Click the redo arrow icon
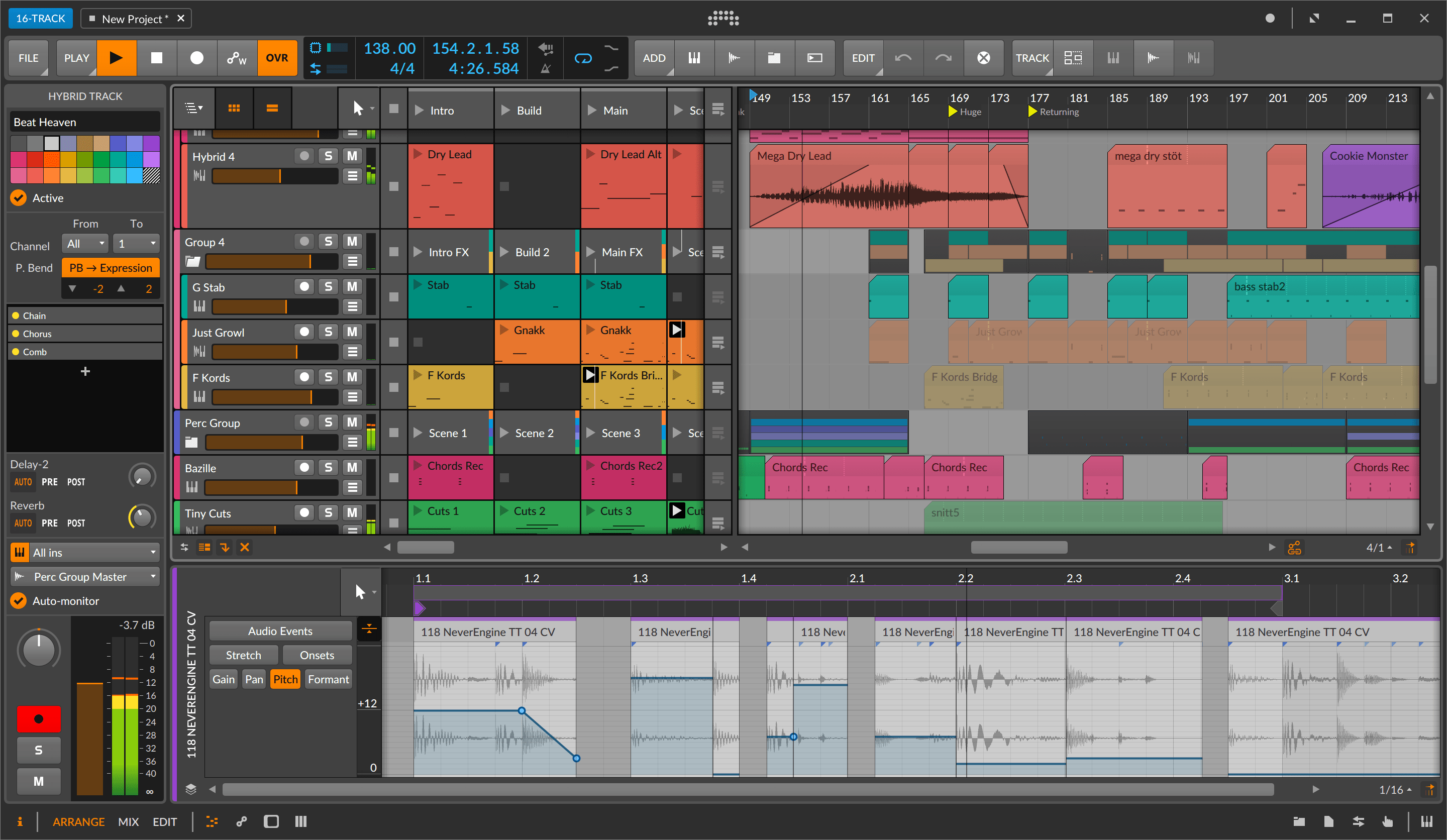This screenshot has height=840, width=1447. pyautogui.click(x=943, y=57)
